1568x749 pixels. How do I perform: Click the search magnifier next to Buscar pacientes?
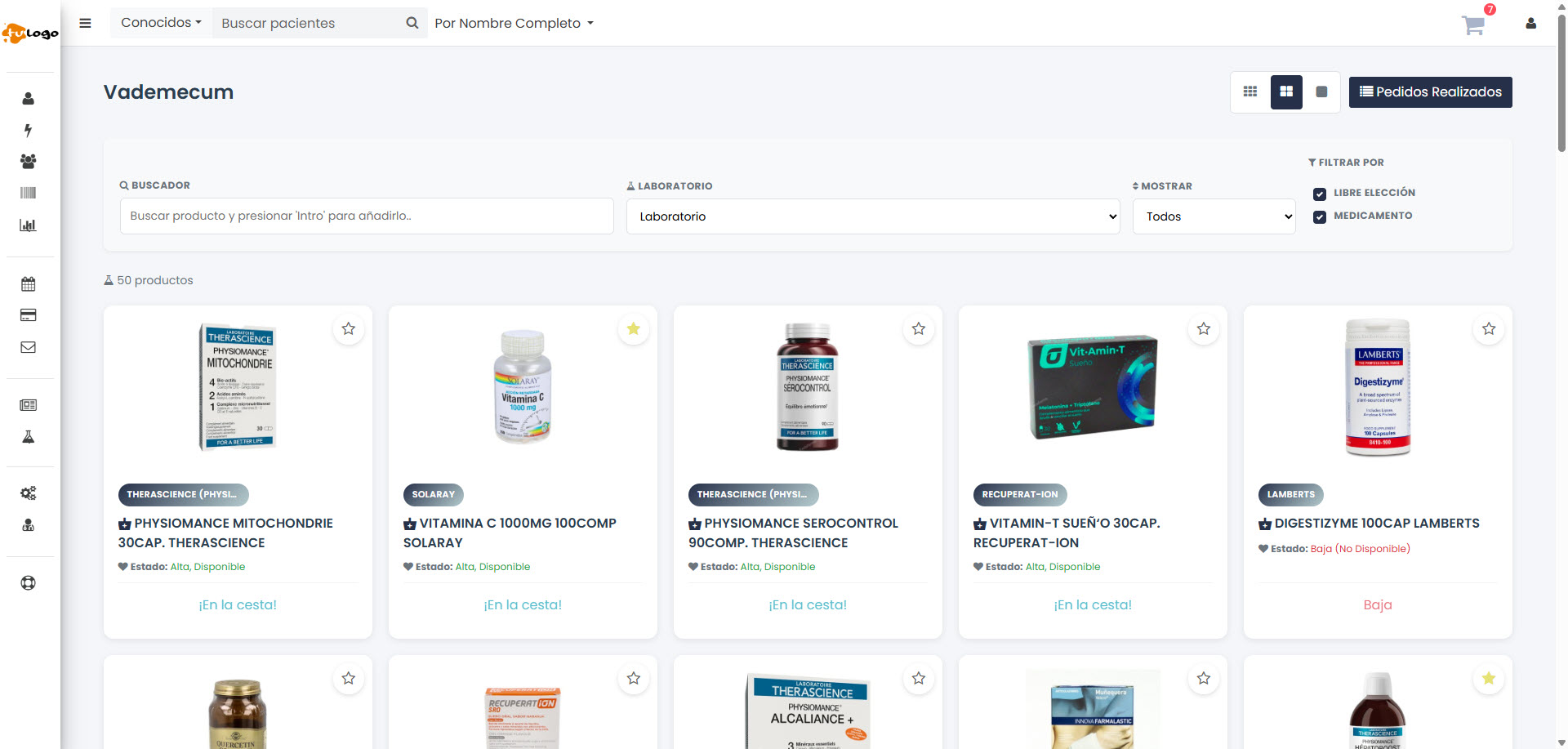[412, 23]
